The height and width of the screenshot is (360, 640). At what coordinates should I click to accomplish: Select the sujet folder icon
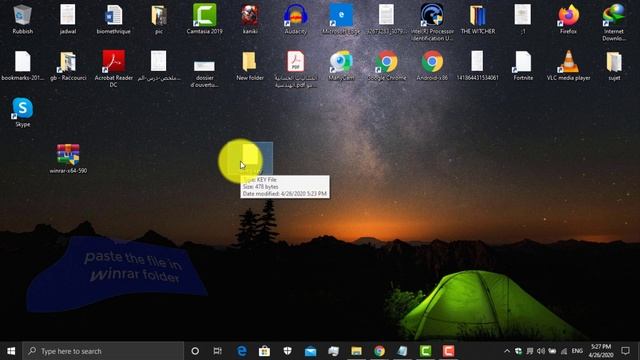[x=614, y=62]
